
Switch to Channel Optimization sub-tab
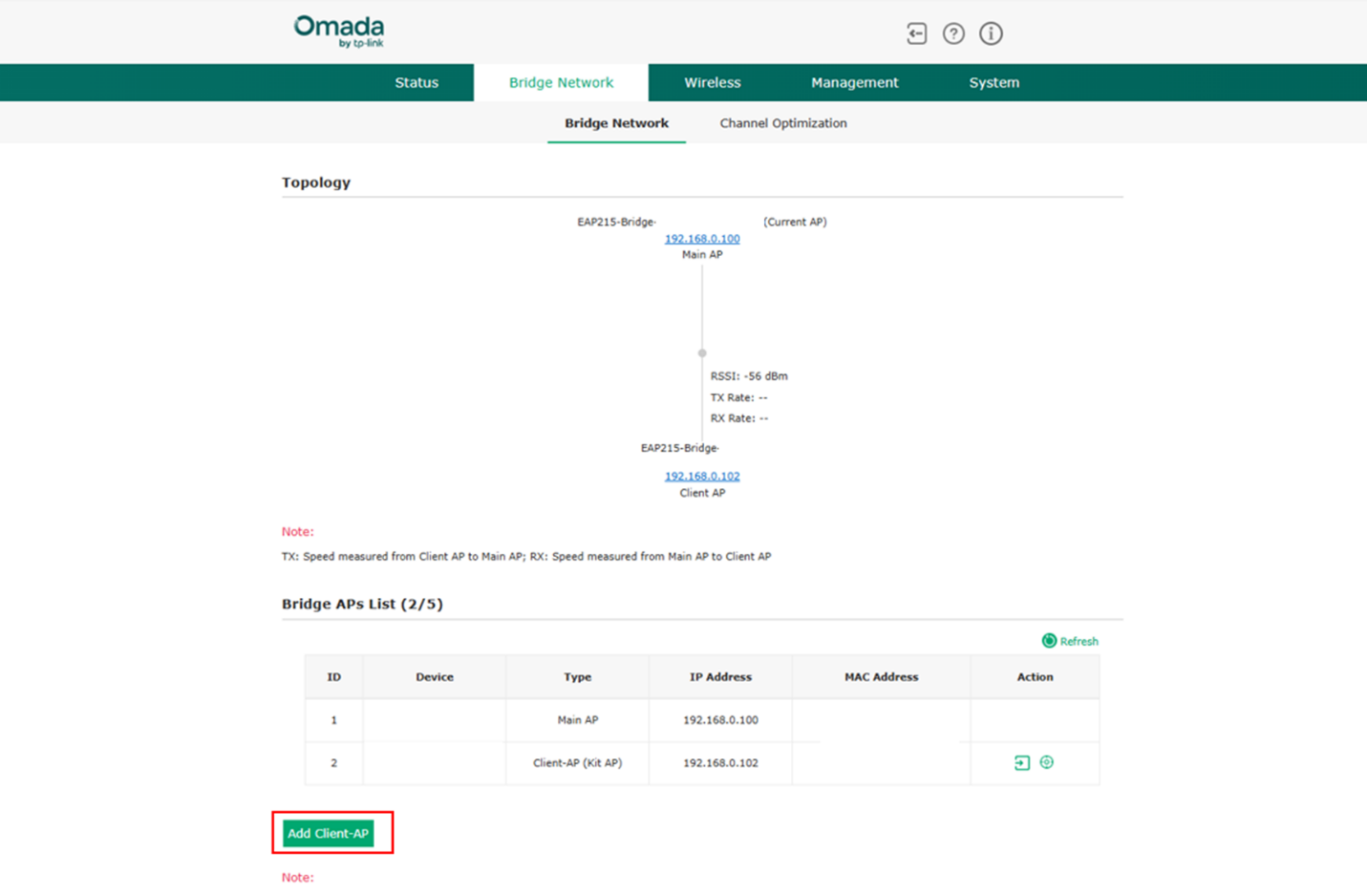coord(782,123)
